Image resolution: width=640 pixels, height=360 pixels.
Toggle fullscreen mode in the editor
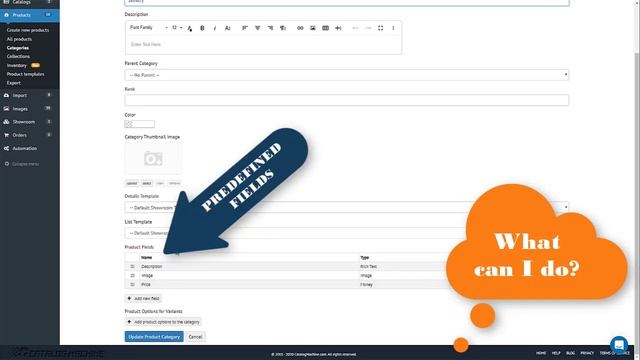(380, 28)
